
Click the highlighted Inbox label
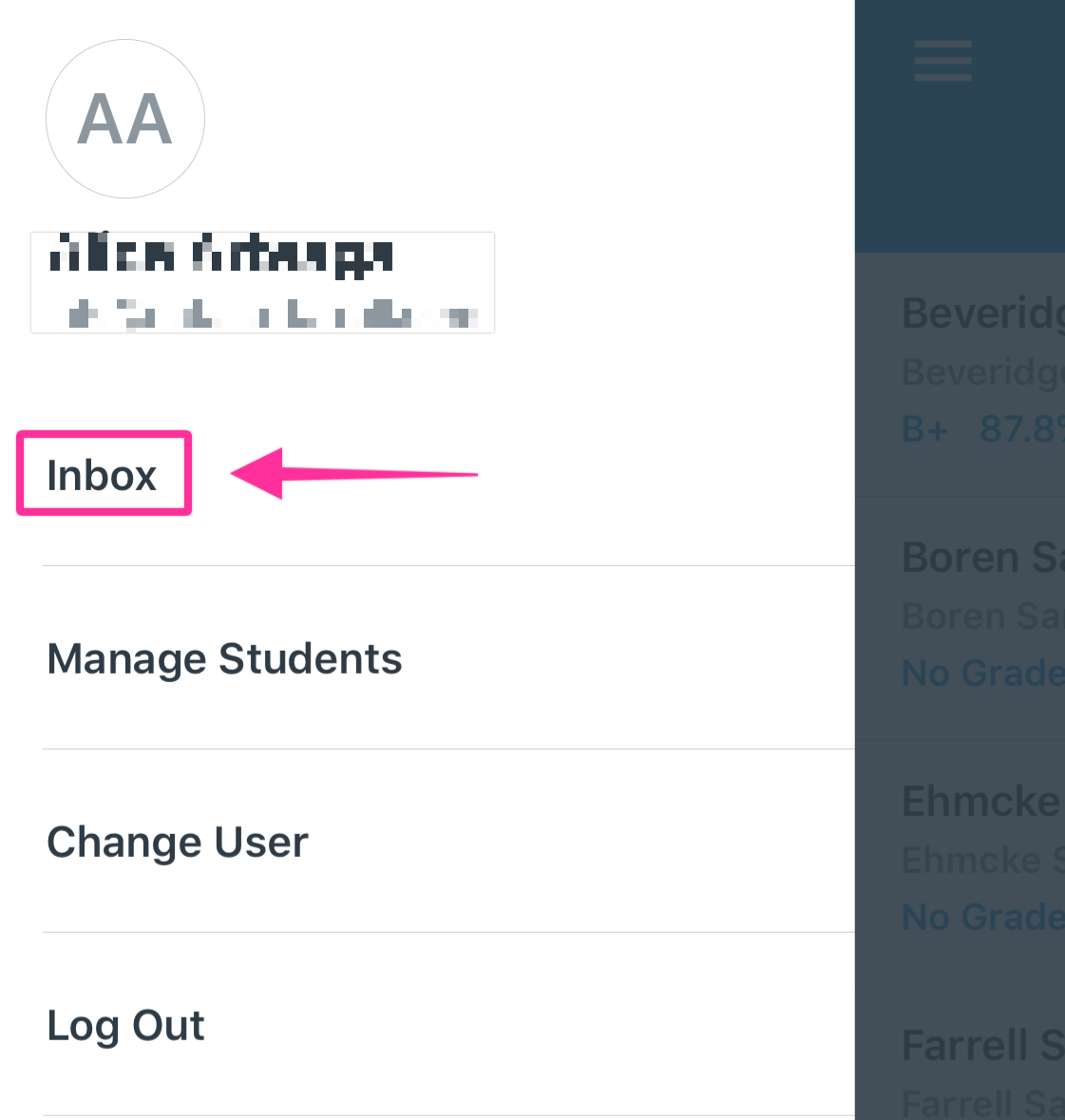point(102,472)
